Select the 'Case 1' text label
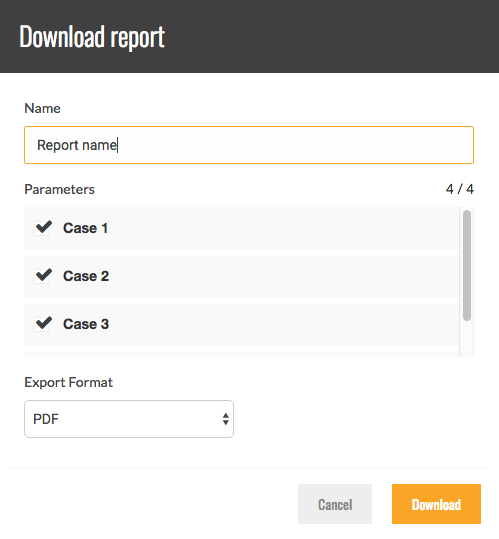The image size is (499, 539). (x=86, y=228)
